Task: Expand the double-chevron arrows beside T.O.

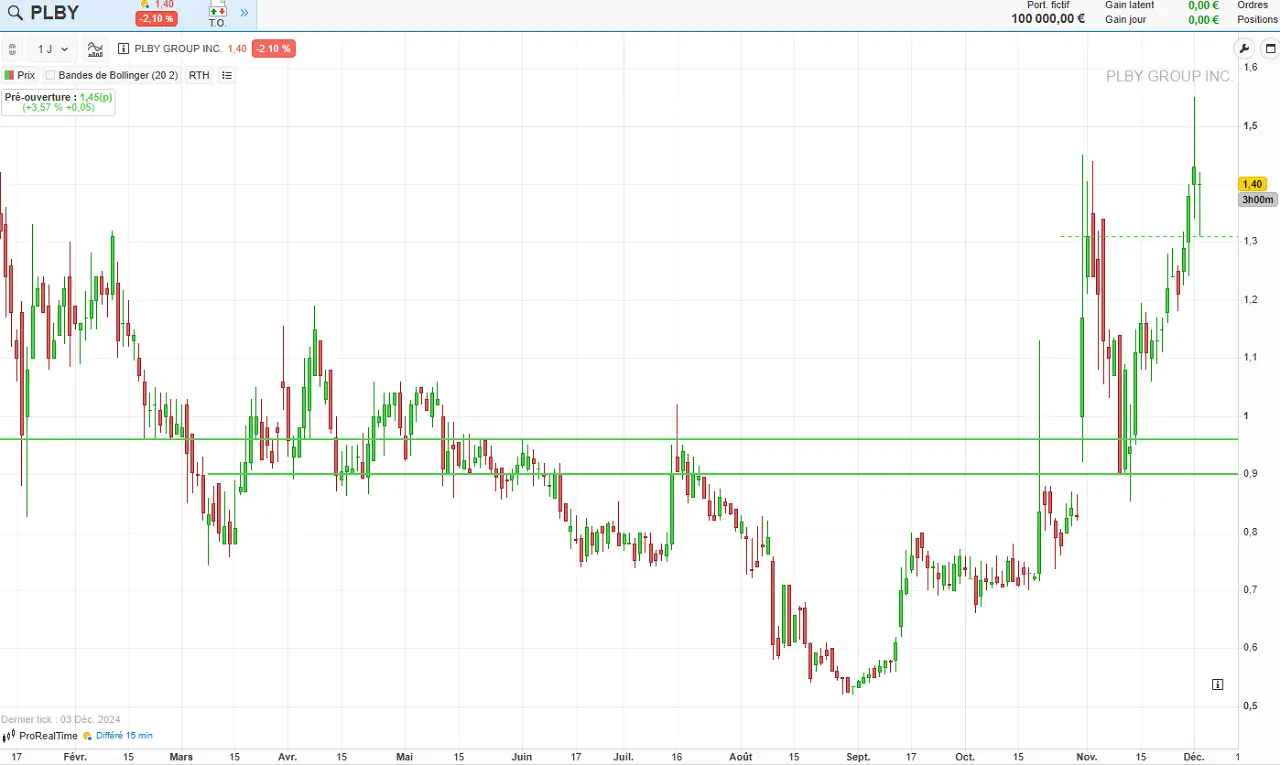Action: [x=244, y=13]
